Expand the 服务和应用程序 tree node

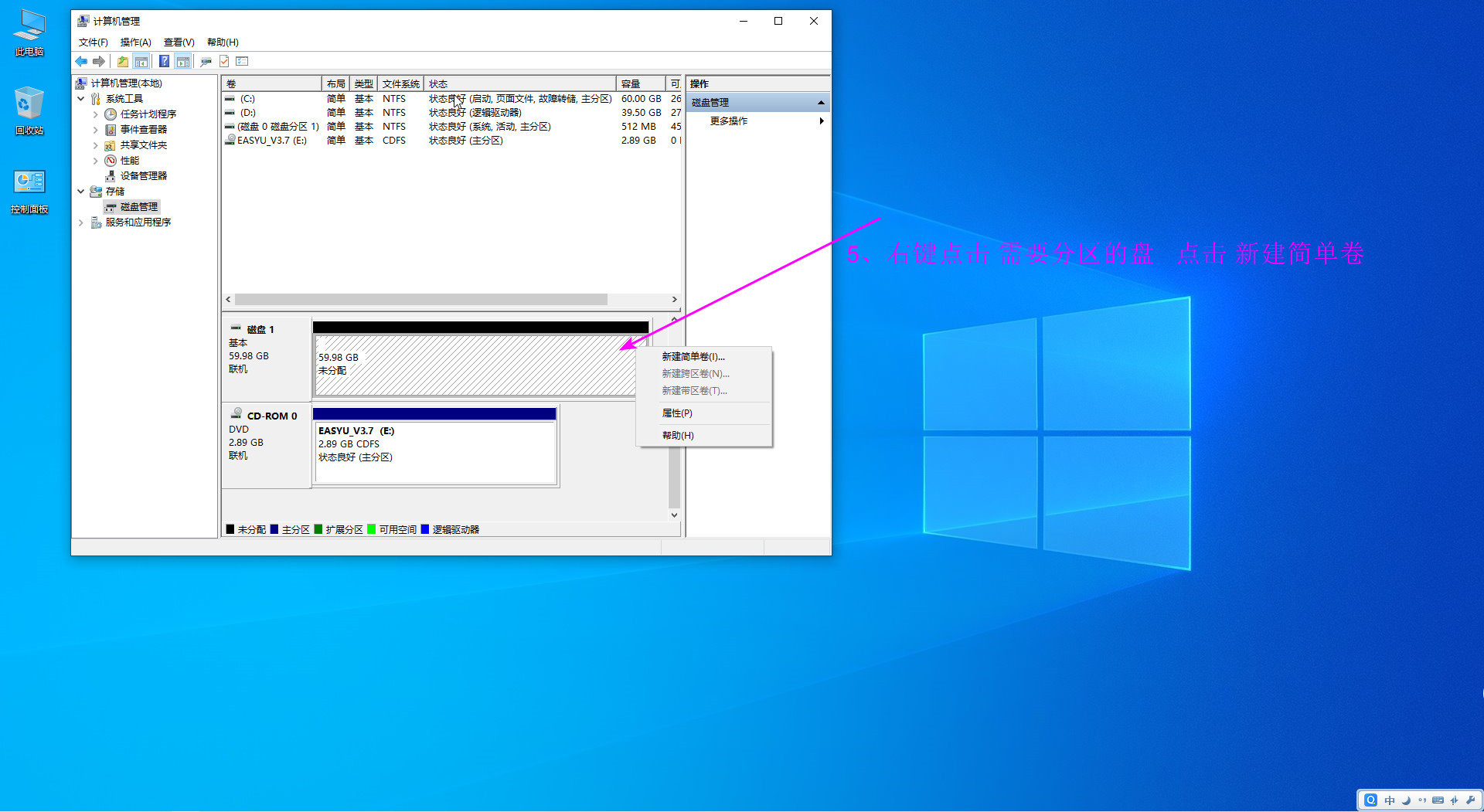[81, 223]
